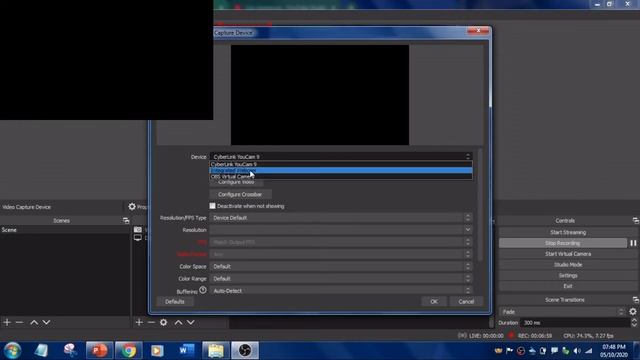Screen dimensions: 640x360
Task: Enable Studio Mode from Controls
Action: point(568,264)
